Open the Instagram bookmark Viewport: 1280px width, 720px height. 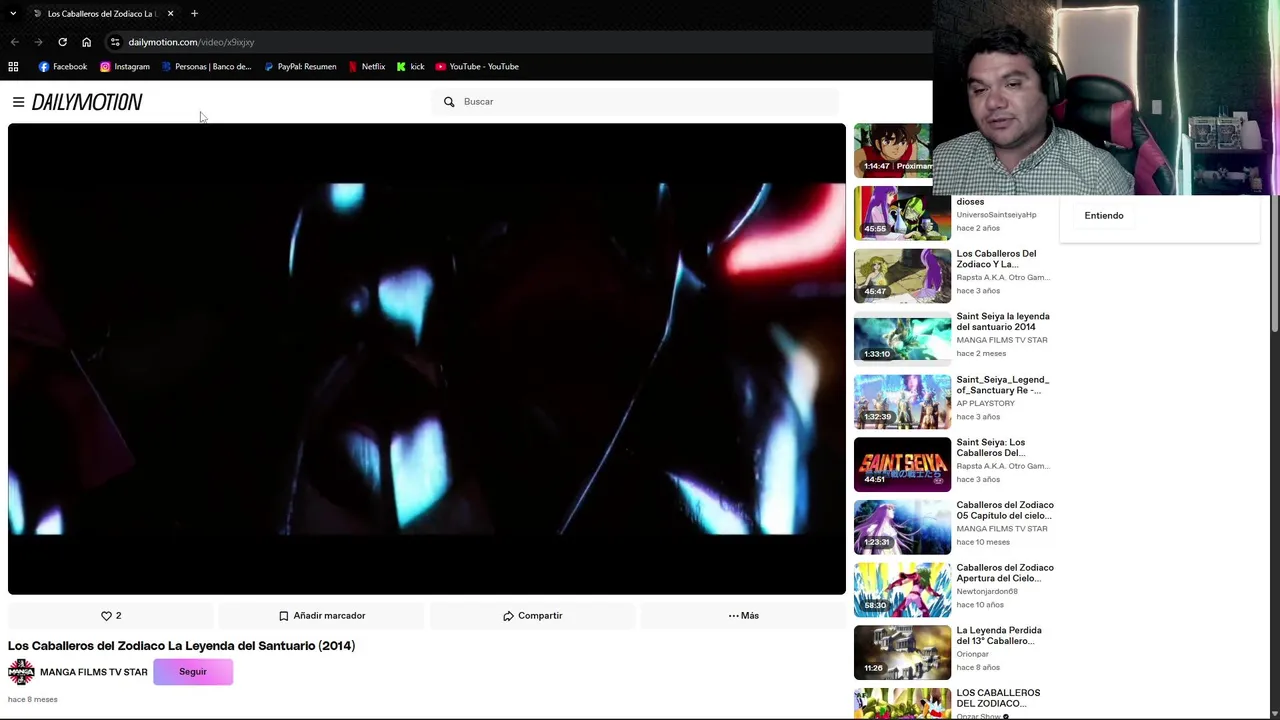click(124, 67)
